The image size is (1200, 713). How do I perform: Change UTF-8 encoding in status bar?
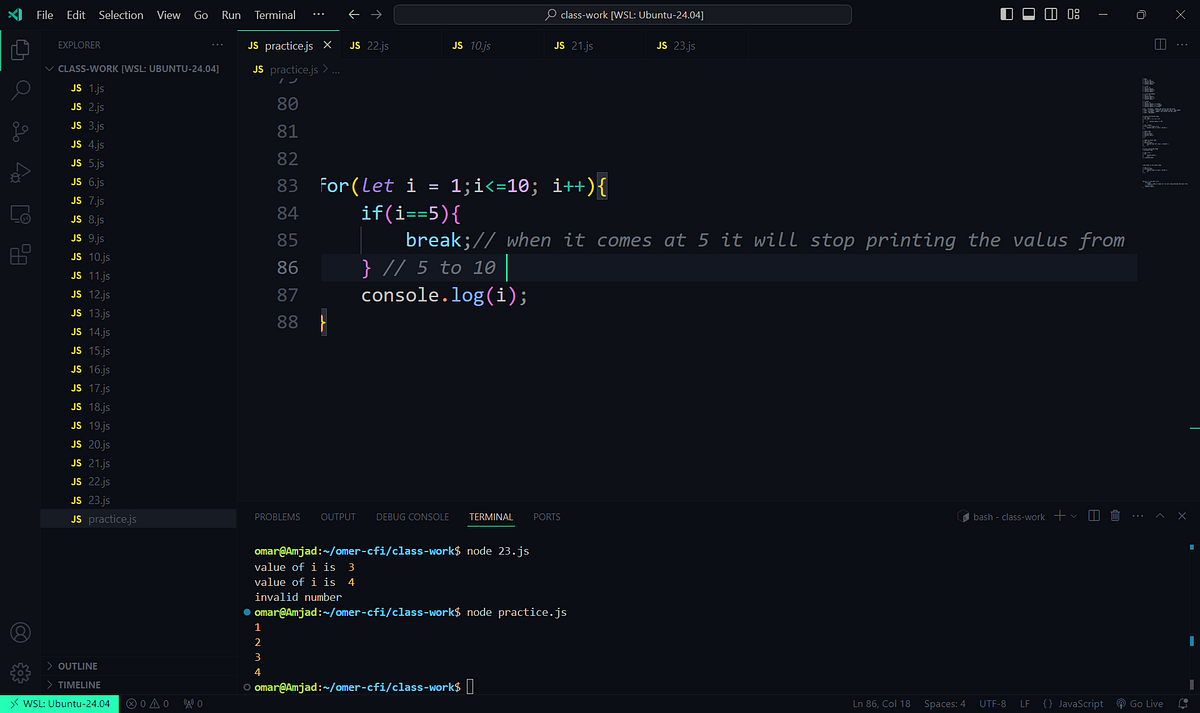(993, 704)
